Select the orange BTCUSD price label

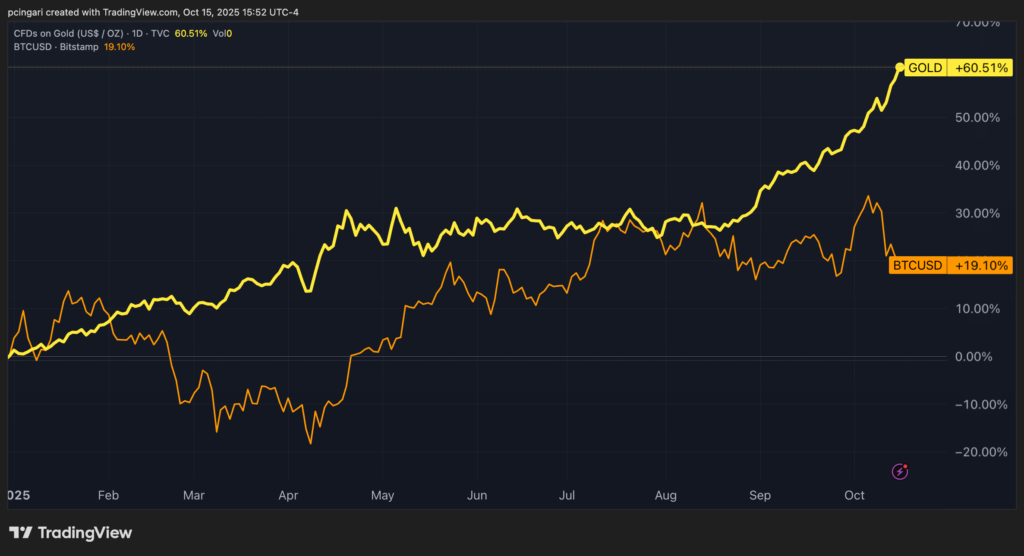(917, 265)
